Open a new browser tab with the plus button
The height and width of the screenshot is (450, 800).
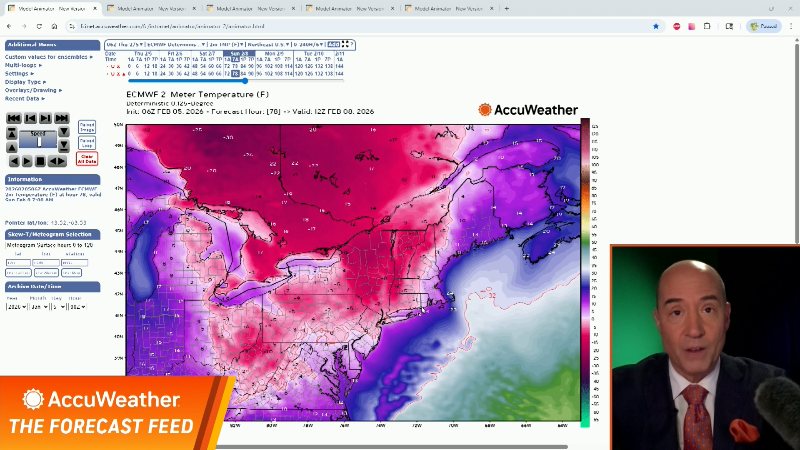click(507, 8)
